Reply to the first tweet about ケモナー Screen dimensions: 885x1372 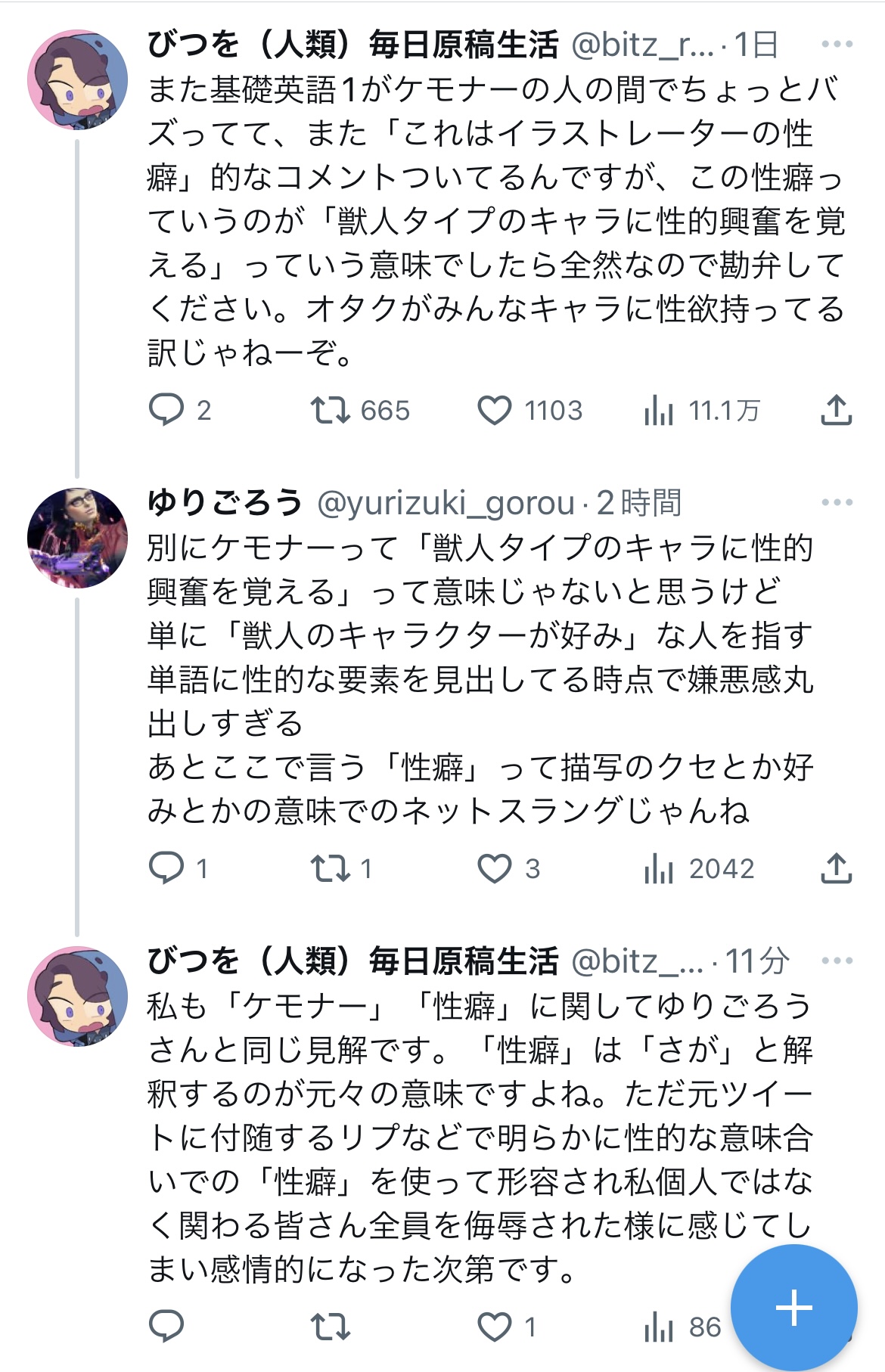pyautogui.click(x=166, y=410)
